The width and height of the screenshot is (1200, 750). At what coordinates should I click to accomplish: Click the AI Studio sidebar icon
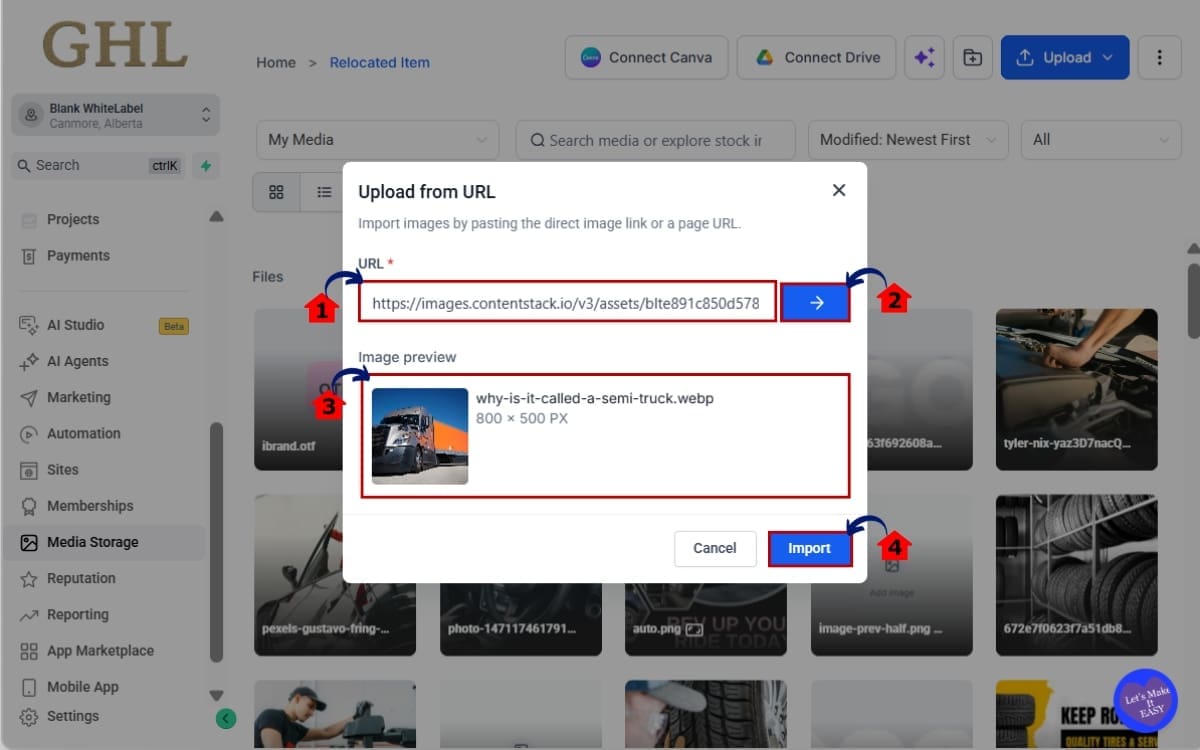pos(29,325)
